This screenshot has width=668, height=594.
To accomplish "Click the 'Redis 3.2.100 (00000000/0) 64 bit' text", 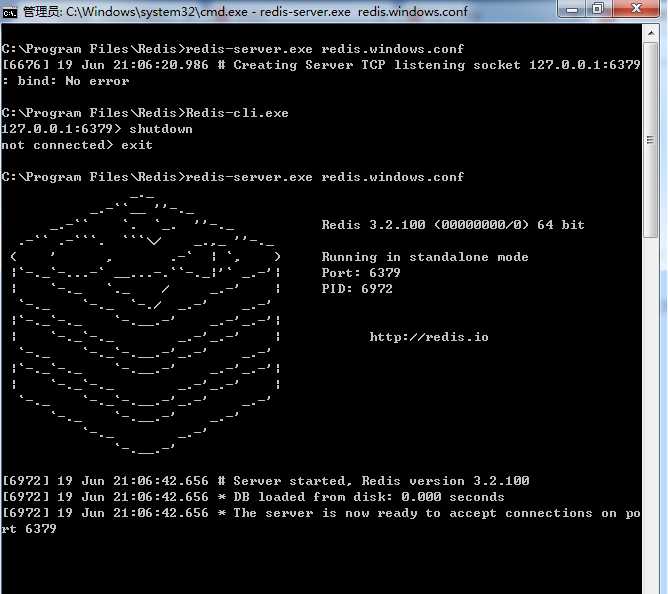I will (x=453, y=225).
